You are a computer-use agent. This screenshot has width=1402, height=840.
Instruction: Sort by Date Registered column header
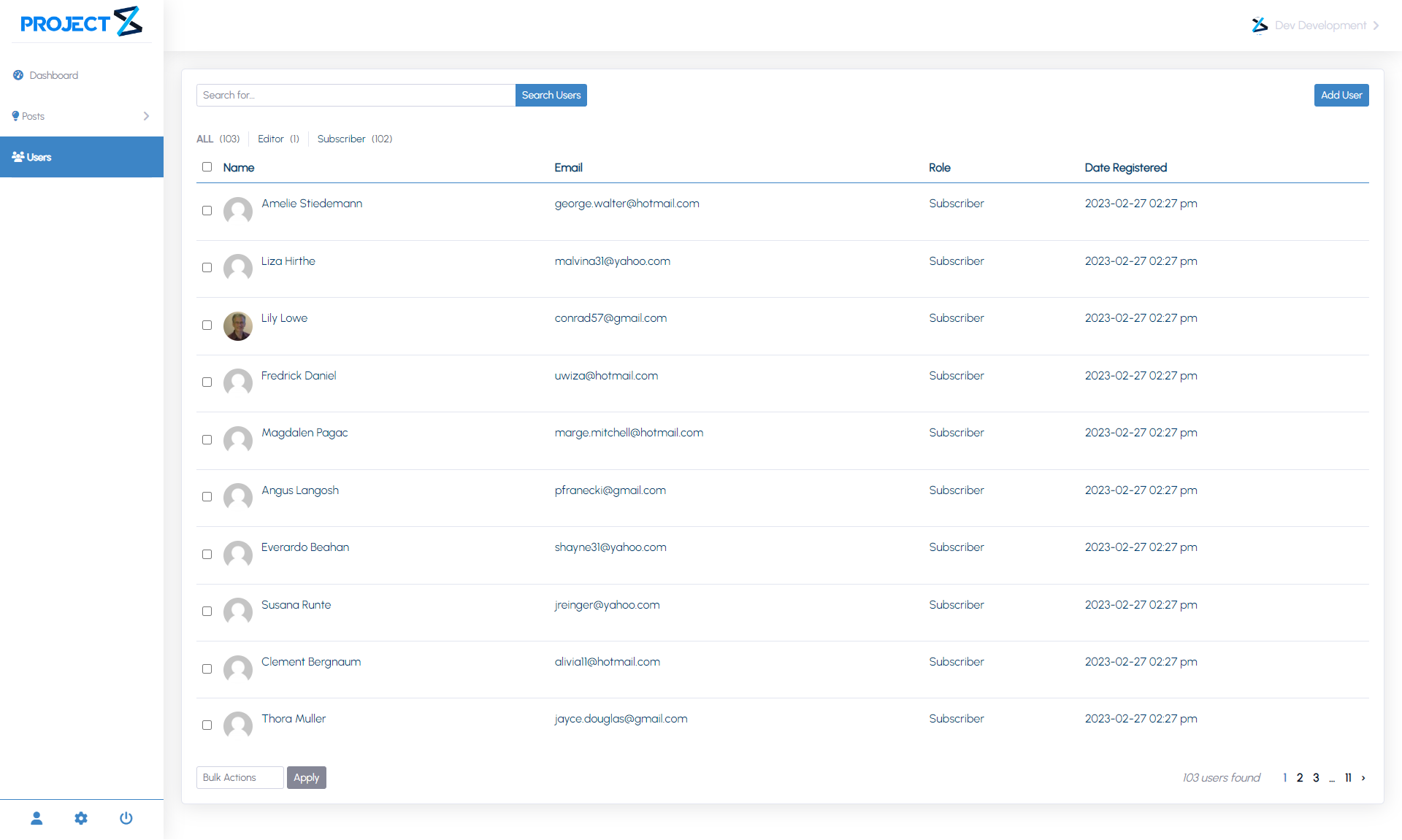point(1126,167)
